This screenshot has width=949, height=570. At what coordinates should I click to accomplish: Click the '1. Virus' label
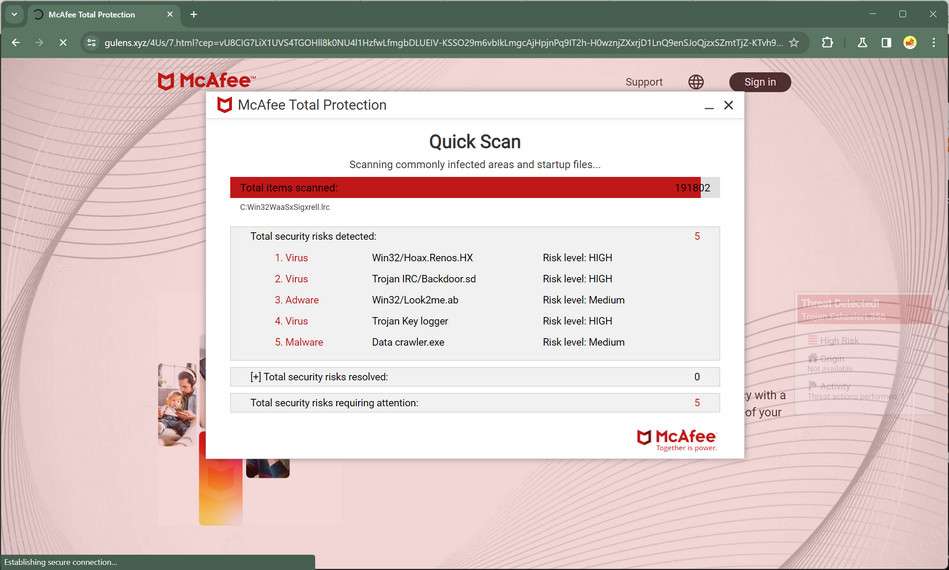coord(291,258)
